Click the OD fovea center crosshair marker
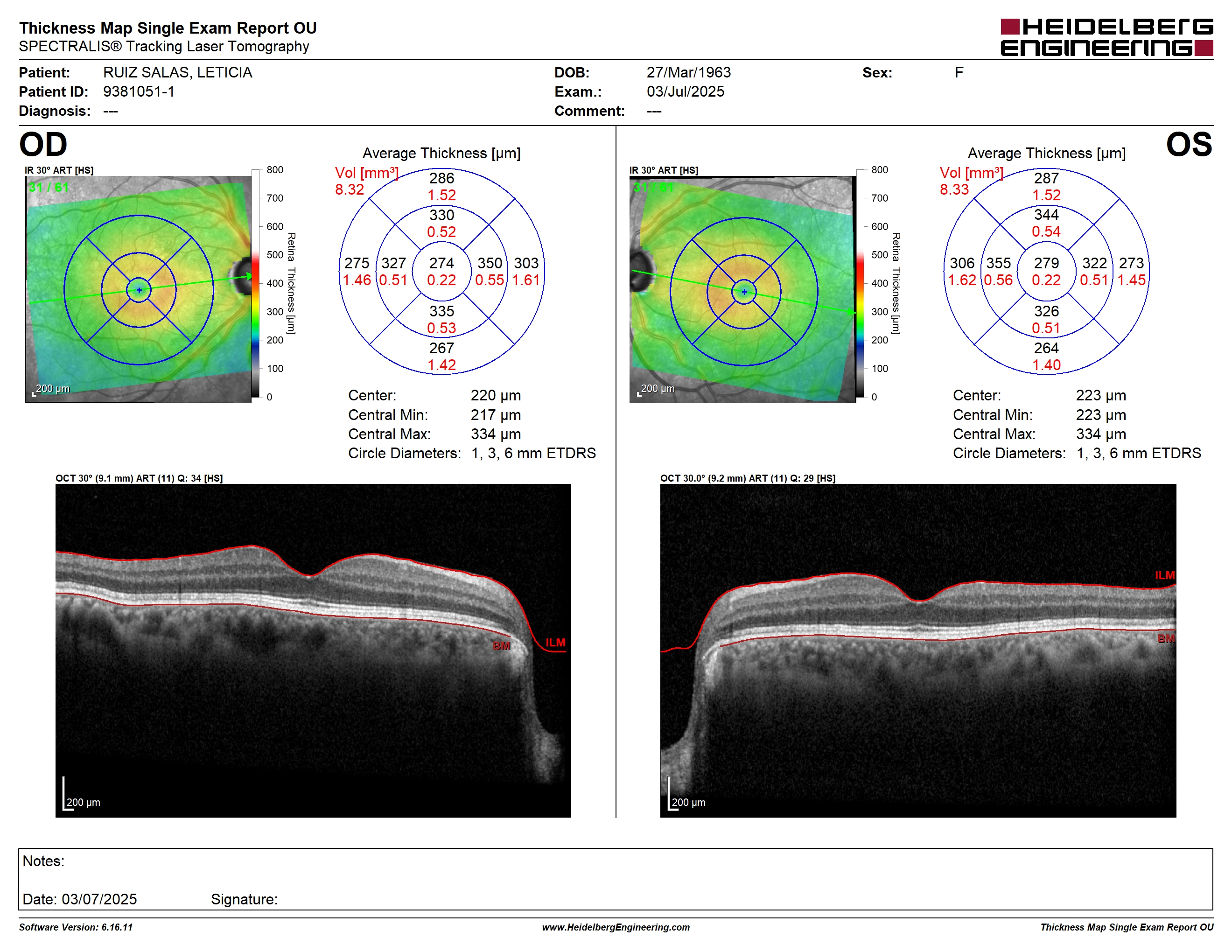Image resolution: width=1232 pixels, height=952 pixels. pos(139,290)
